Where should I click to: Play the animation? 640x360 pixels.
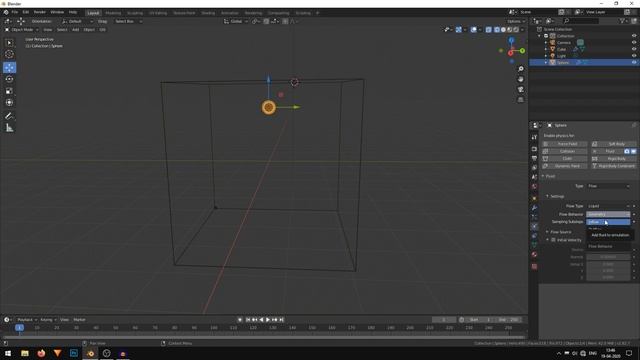click(268, 320)
